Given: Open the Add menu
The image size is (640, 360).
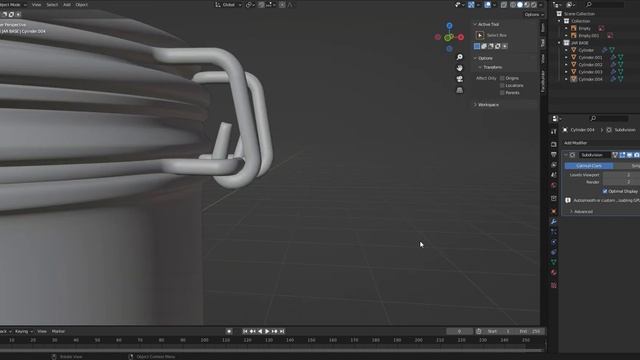Looking at the screenshot, I should [x=67, y=5].
